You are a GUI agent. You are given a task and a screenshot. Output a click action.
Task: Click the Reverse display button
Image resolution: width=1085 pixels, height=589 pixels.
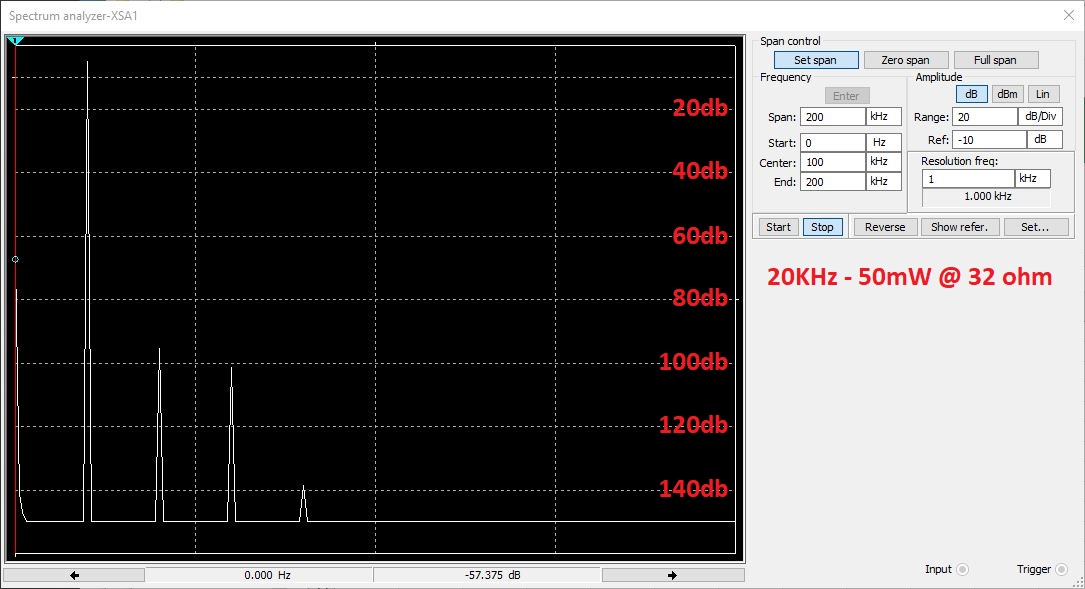(x=885, y=227)
